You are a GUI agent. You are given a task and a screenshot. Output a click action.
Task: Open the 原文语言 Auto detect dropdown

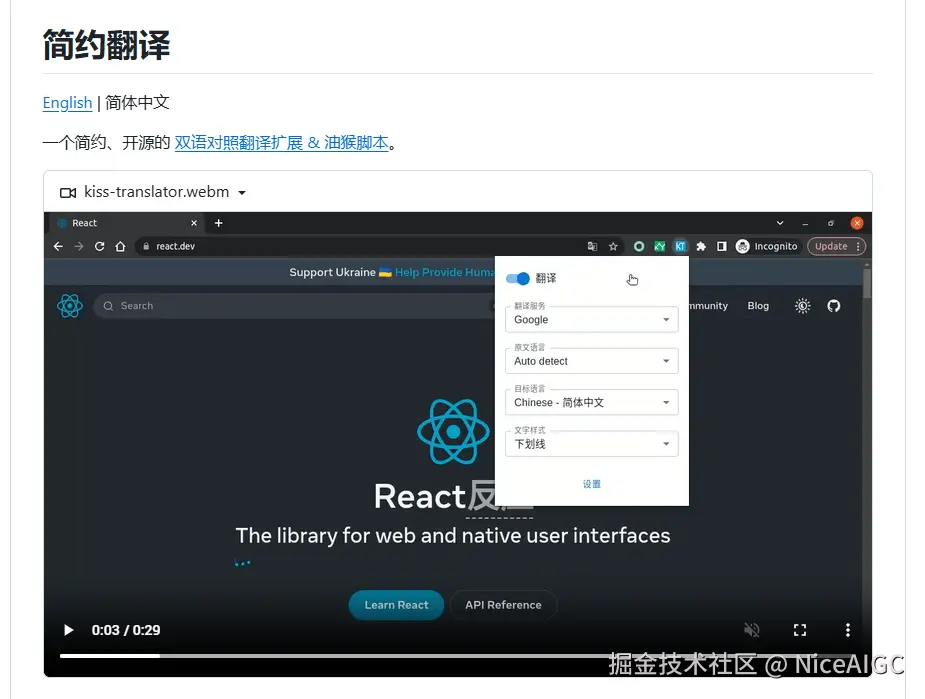coord(592,361)
